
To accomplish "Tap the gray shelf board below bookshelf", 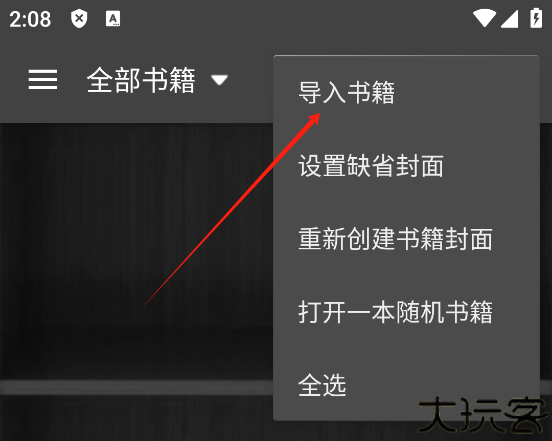I will pos(136,387).
